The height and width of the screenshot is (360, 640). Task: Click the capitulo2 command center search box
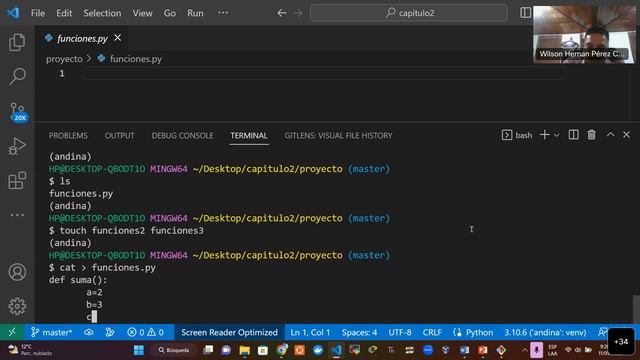coord(409,13)
